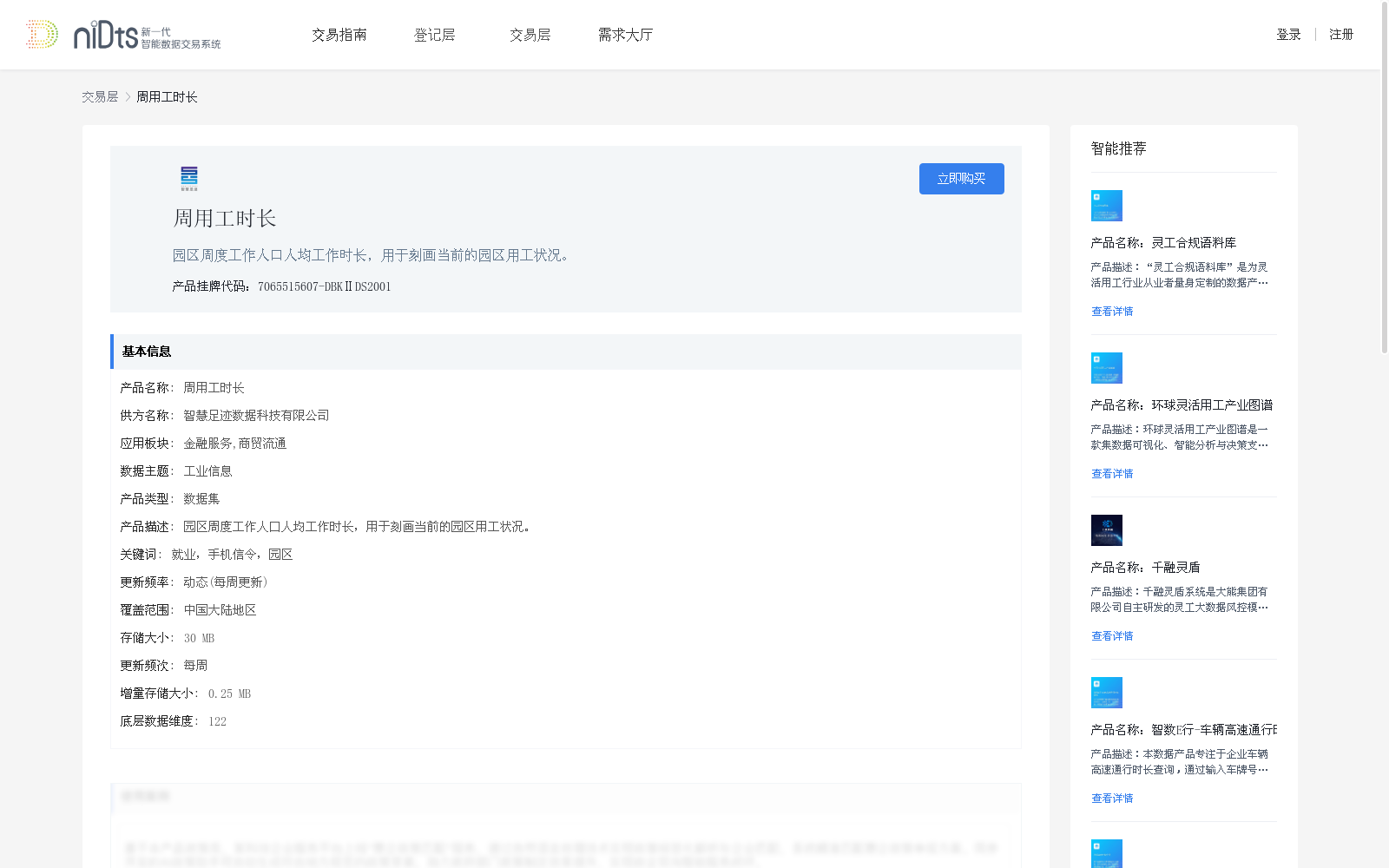The height and width of the screenshot is (868, 1389).
Task: Click the 中国大陆地区 coverage value
Action: click(220, 610)
